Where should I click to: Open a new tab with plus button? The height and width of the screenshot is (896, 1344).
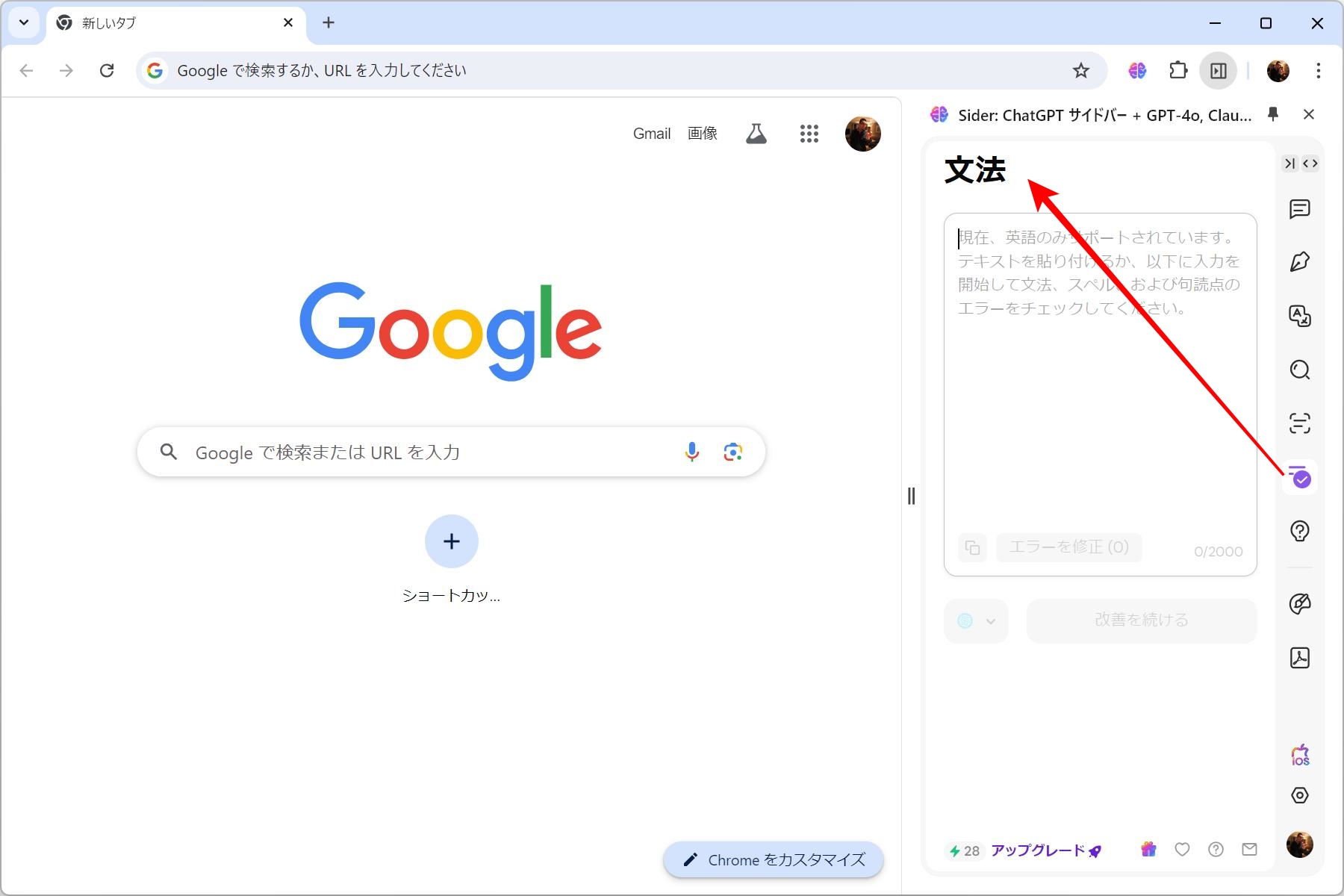point(329,22)
